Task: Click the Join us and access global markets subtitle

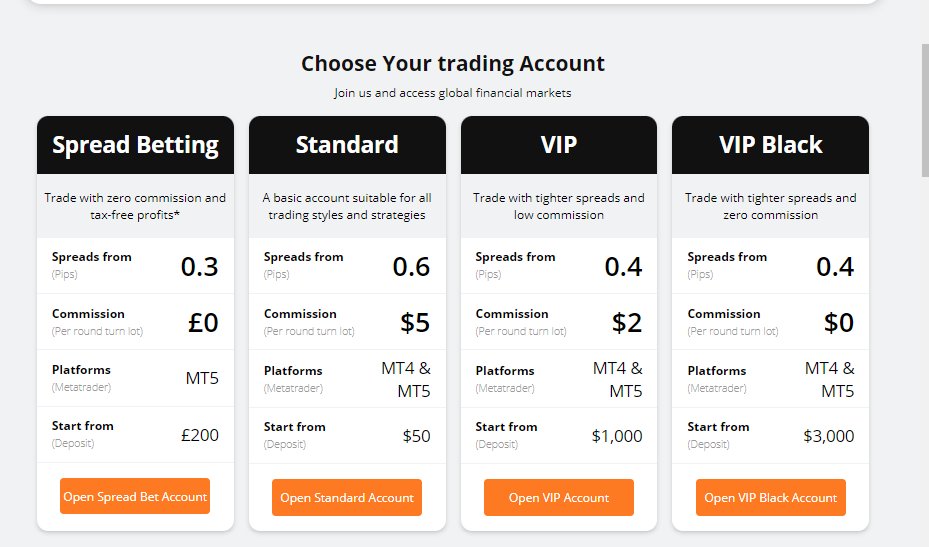Action: pyautogui.click(x=453, y=93)
